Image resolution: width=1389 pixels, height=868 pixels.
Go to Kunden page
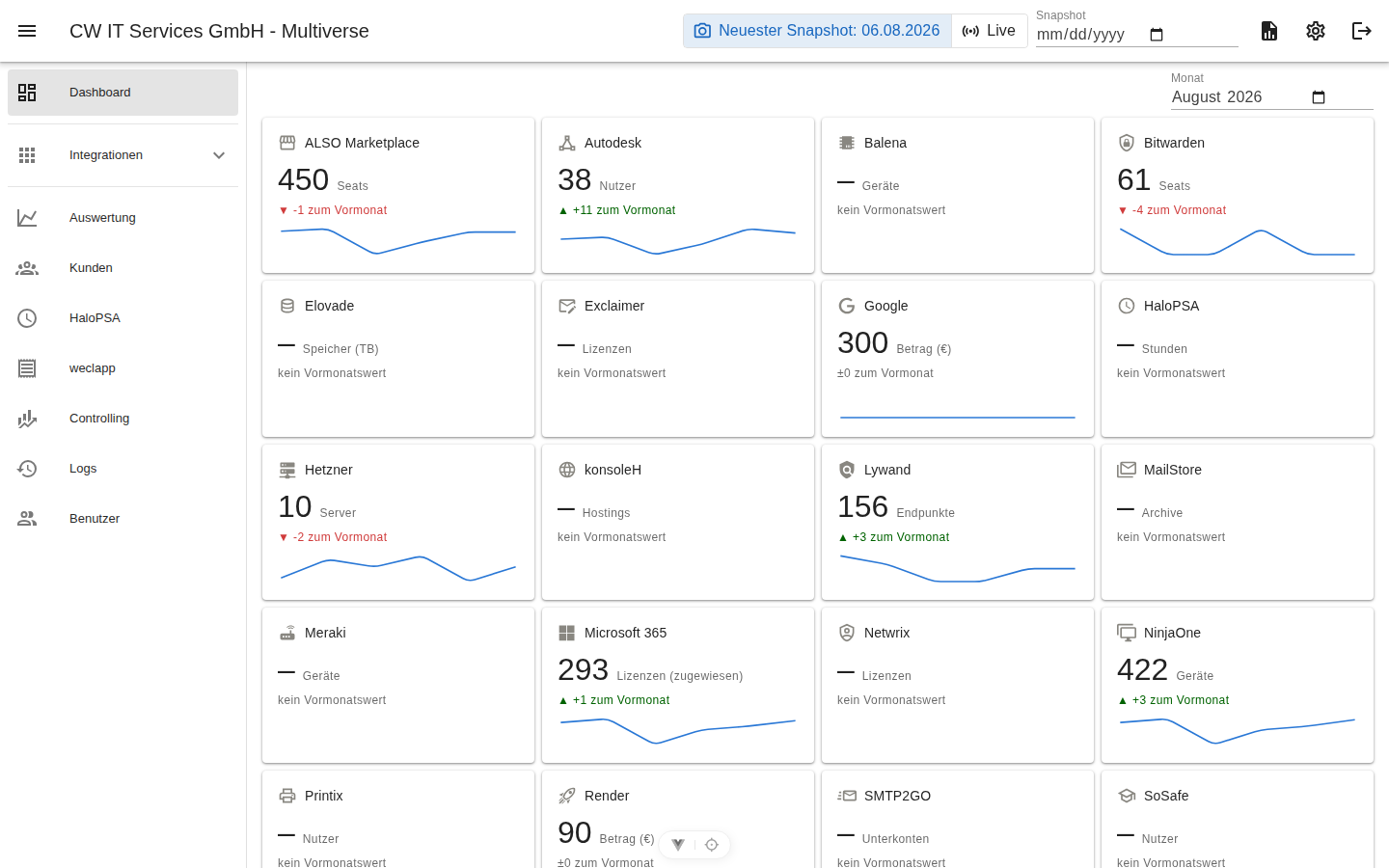pyautogui.click(x=123, y=268)
